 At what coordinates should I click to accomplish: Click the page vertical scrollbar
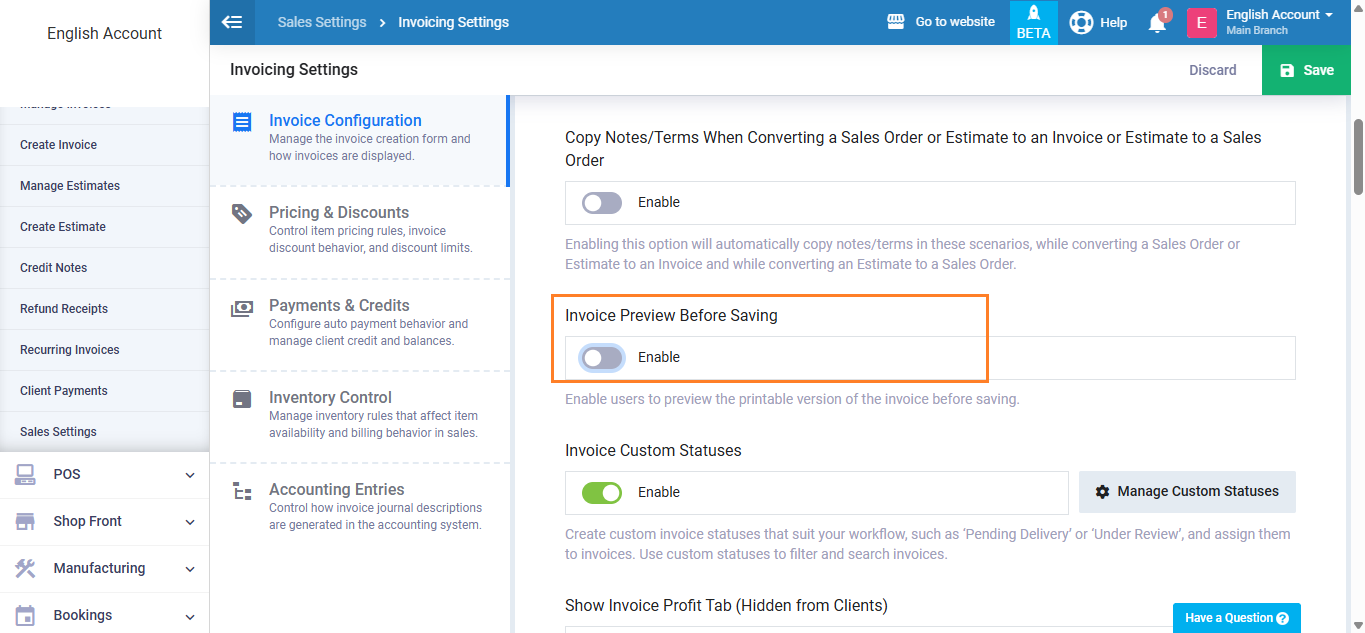click(x=1358, y=156)
